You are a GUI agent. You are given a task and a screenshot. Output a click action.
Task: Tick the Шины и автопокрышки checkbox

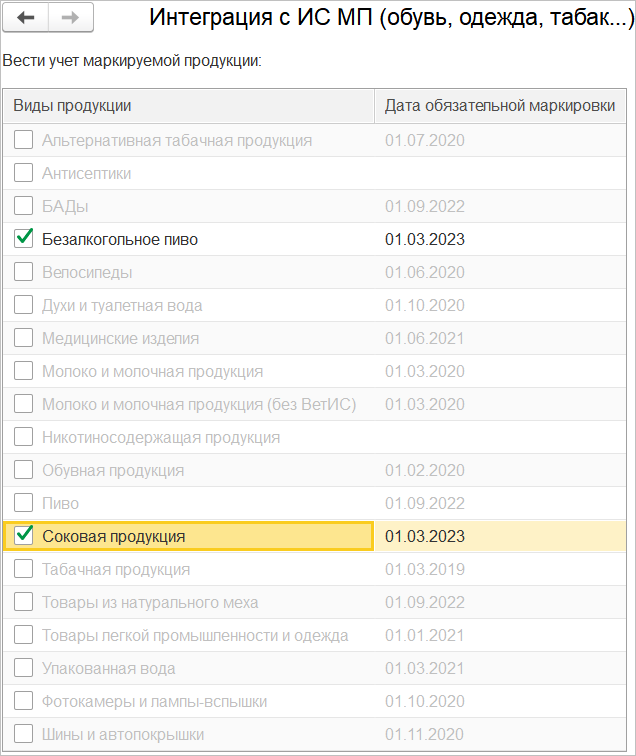24,734
